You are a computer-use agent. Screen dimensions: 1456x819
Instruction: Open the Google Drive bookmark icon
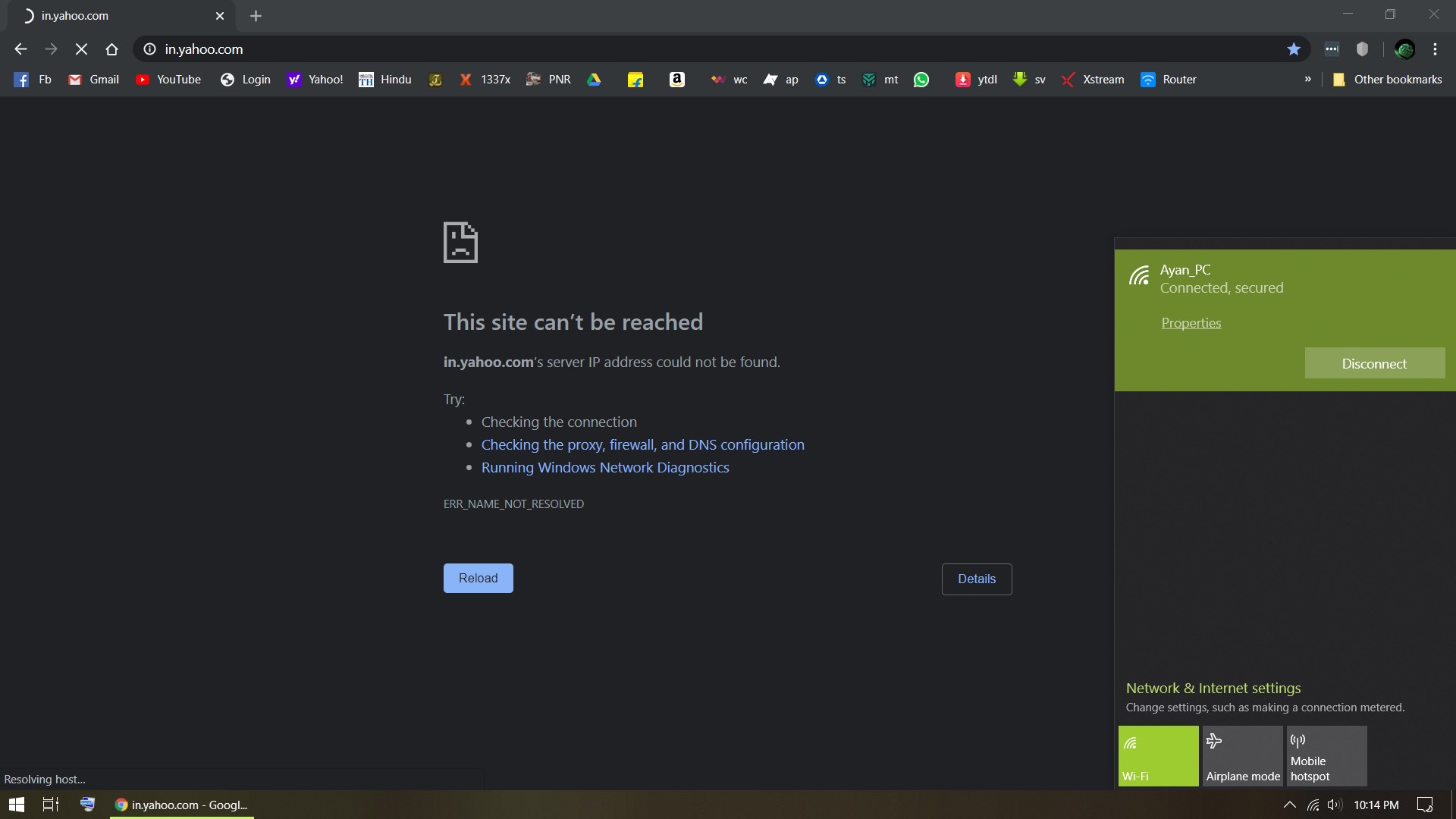point(594,80)
